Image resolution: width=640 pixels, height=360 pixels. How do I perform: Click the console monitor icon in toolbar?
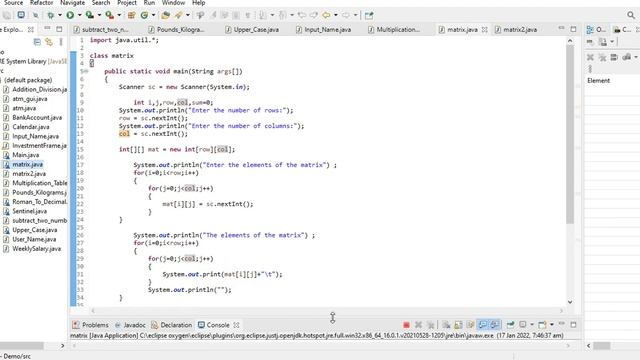click(x=21, y=16)
